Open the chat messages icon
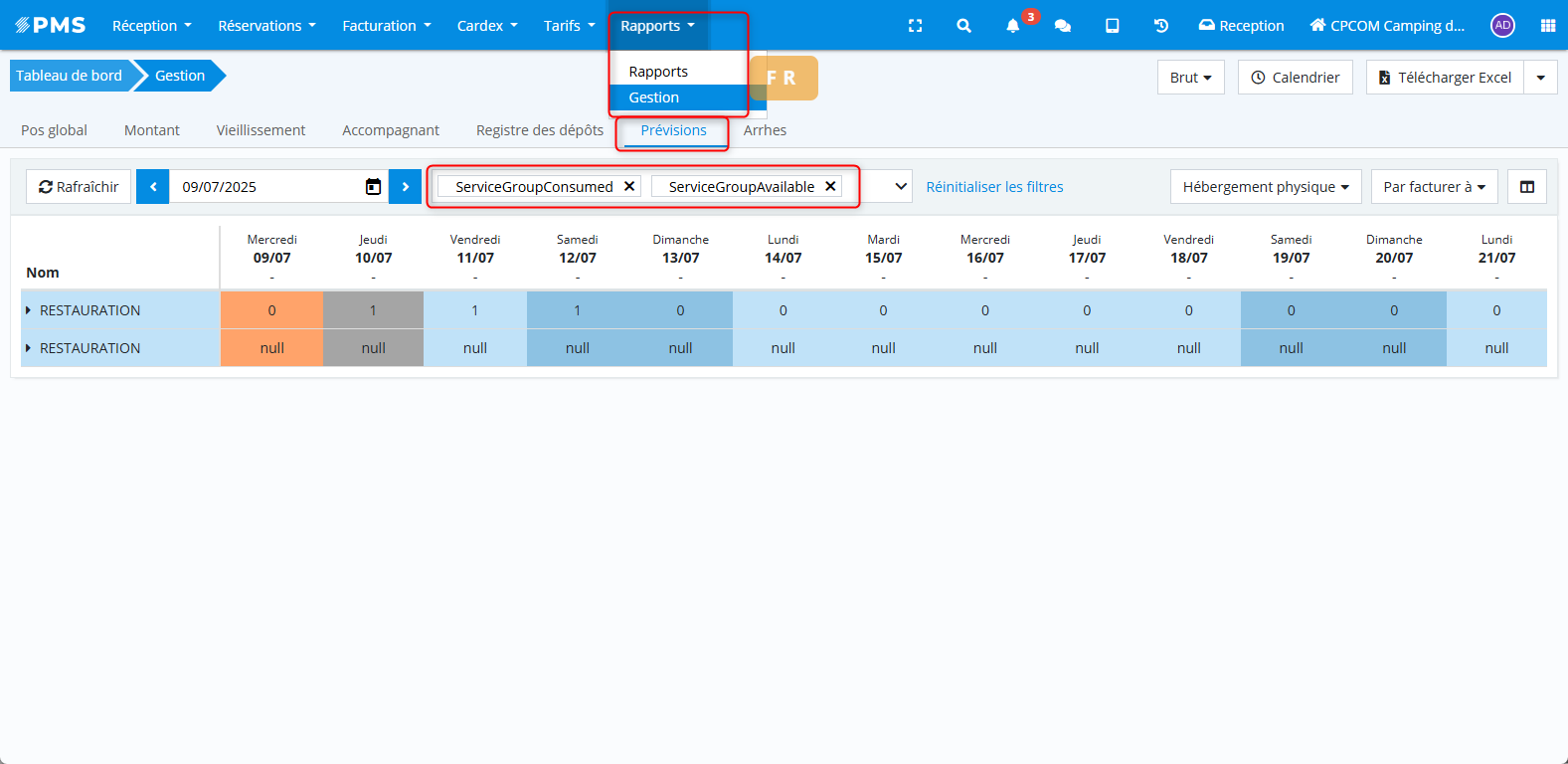 click(x=1062, y=26)
